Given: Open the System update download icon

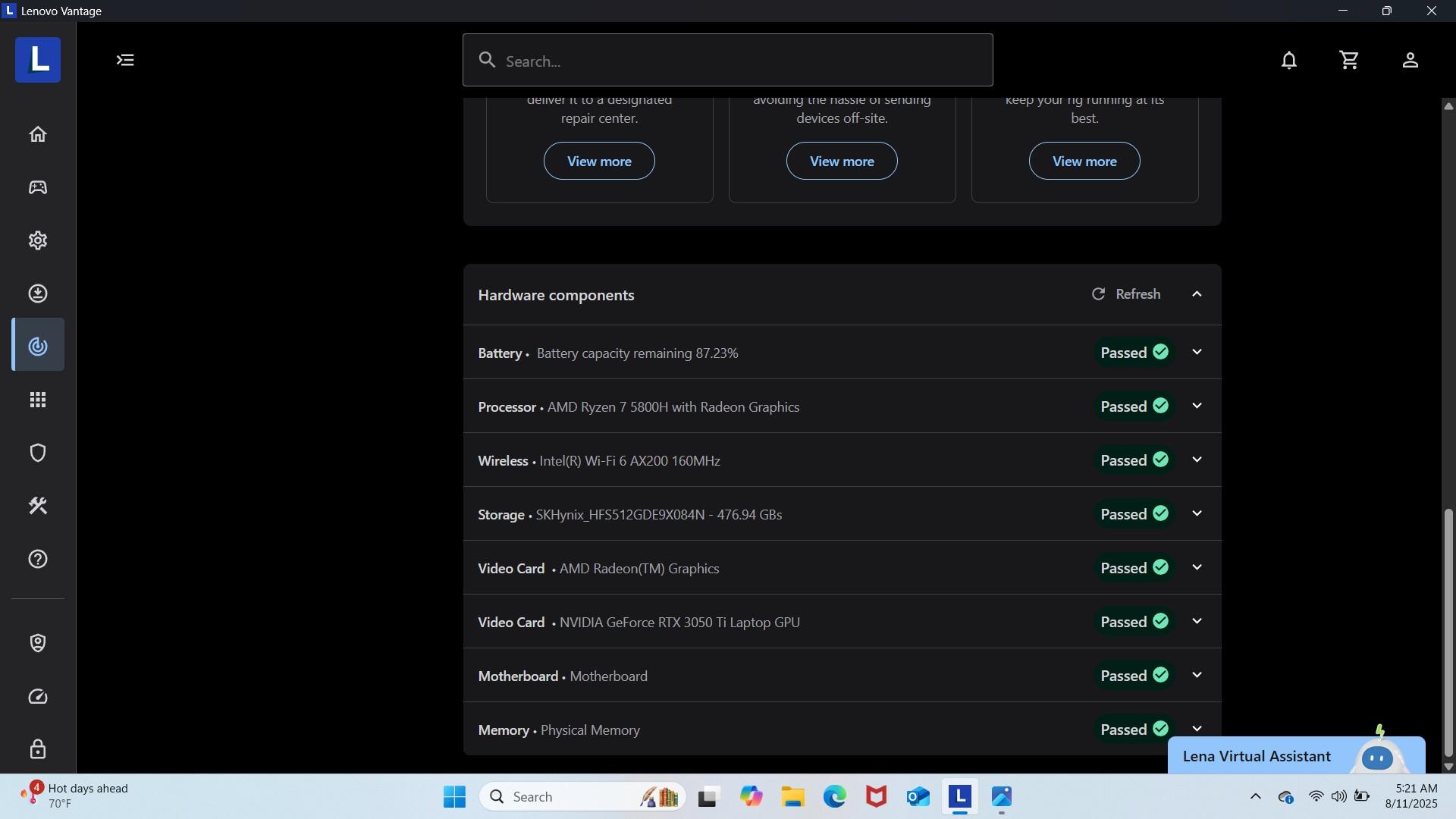Looking at the screenshot, I should click(38, 293).
